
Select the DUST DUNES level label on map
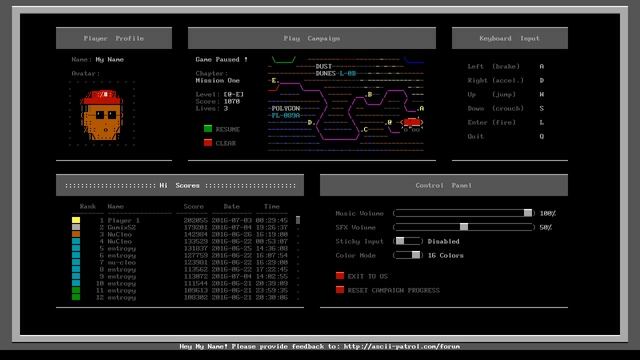(336, 70)
